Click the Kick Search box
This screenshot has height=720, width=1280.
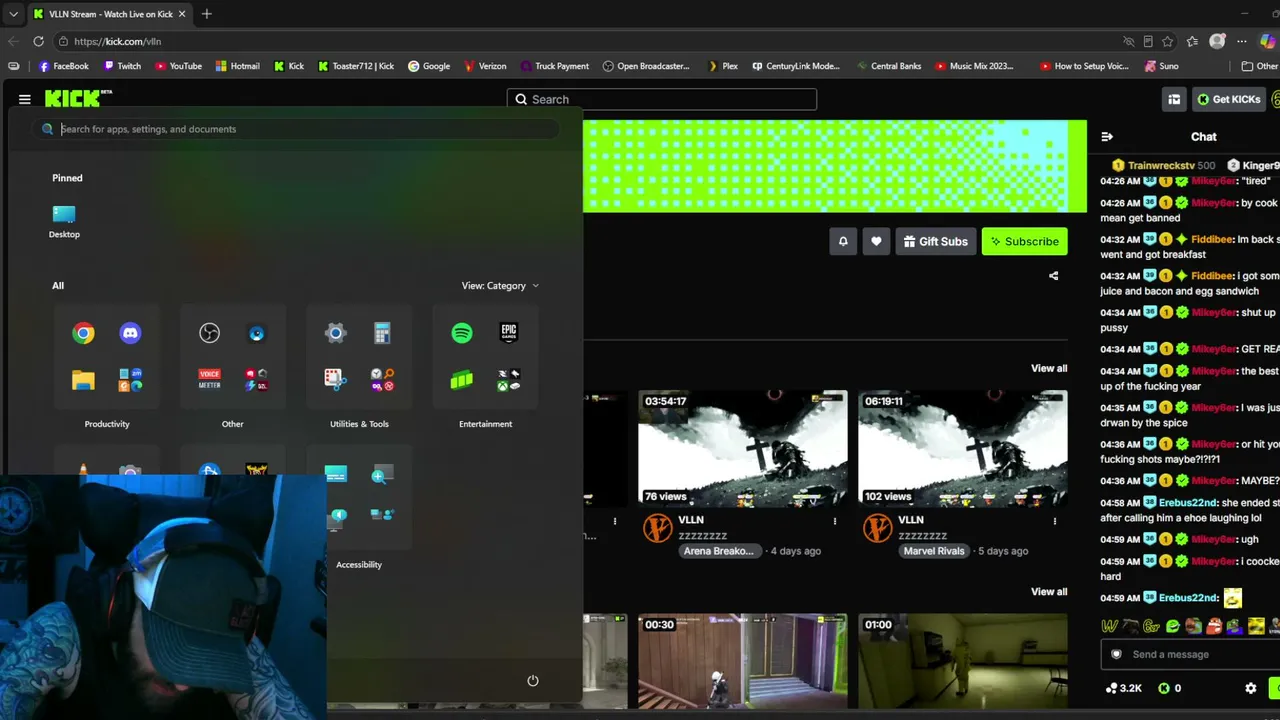pos(662,99)
